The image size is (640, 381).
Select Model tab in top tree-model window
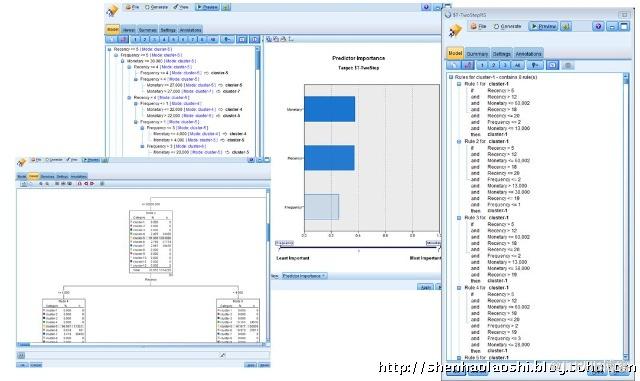pos(113,29)
